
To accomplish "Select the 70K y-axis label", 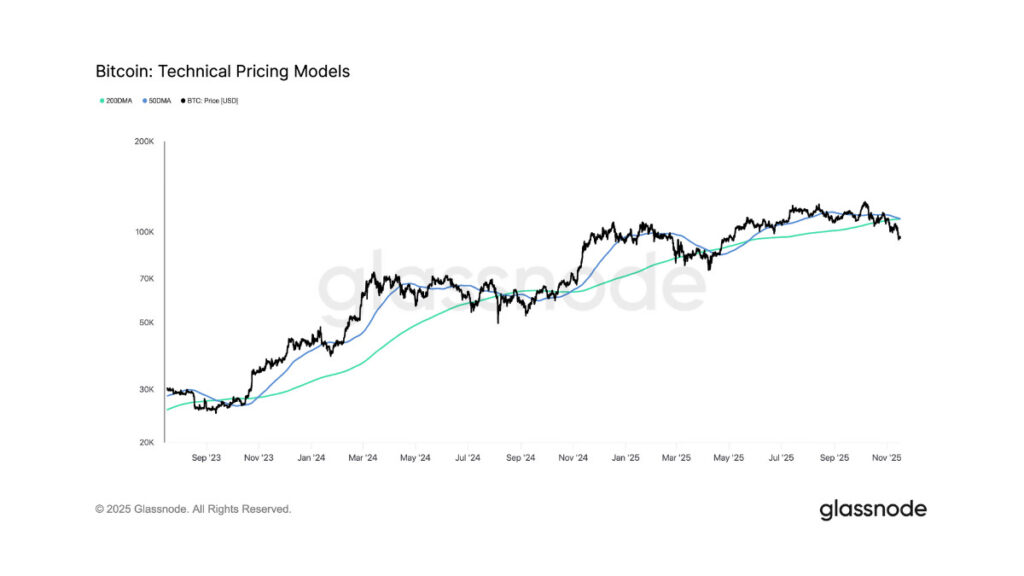I will pyautogui.click(x=146, y=278).
